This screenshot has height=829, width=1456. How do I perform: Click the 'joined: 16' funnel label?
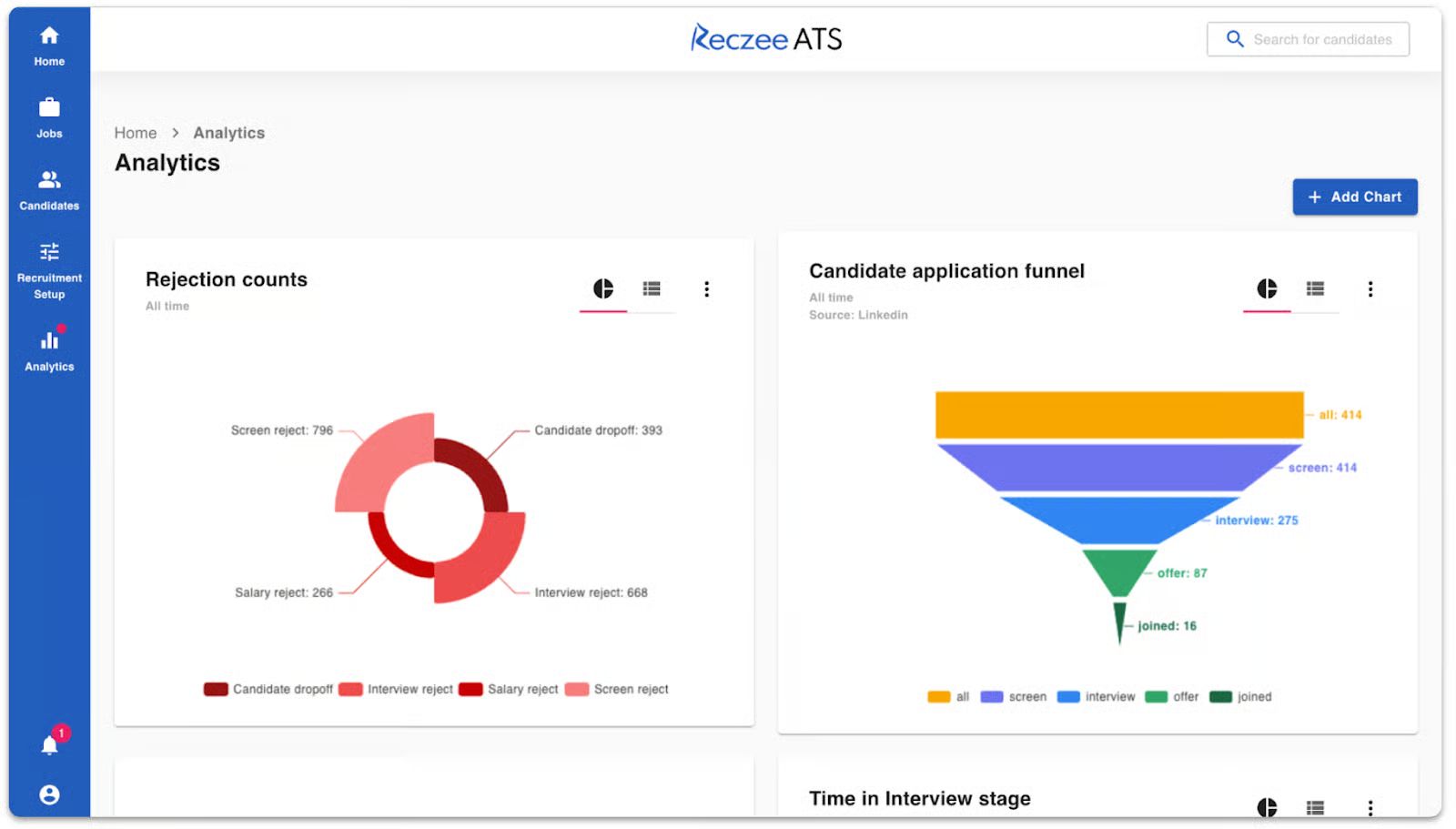pos(1167,626)
